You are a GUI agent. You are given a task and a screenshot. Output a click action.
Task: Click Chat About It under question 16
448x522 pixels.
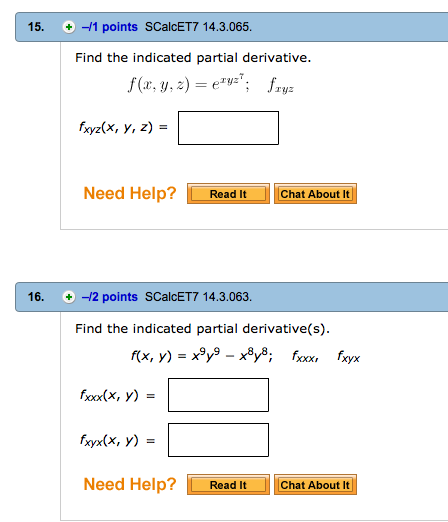pyautogui.click(x=315, y=485)
